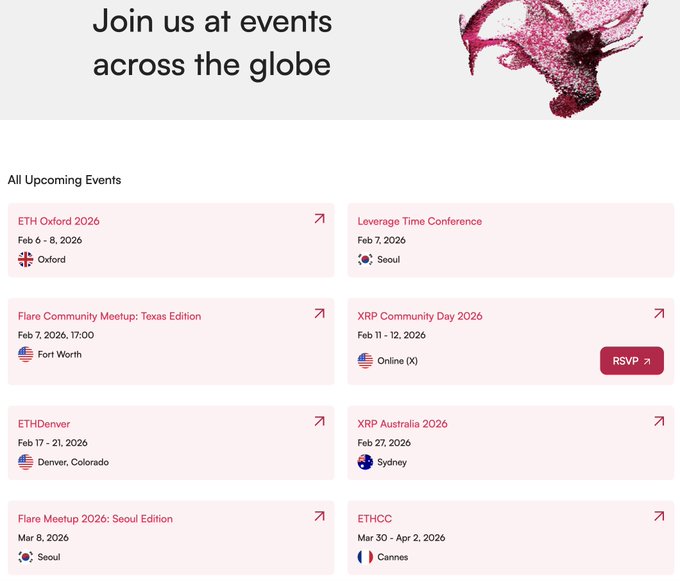This screenshot has width=680, height=581.
Task: Open the XRP Australia 2026 title link
Action: click(403, 424)
